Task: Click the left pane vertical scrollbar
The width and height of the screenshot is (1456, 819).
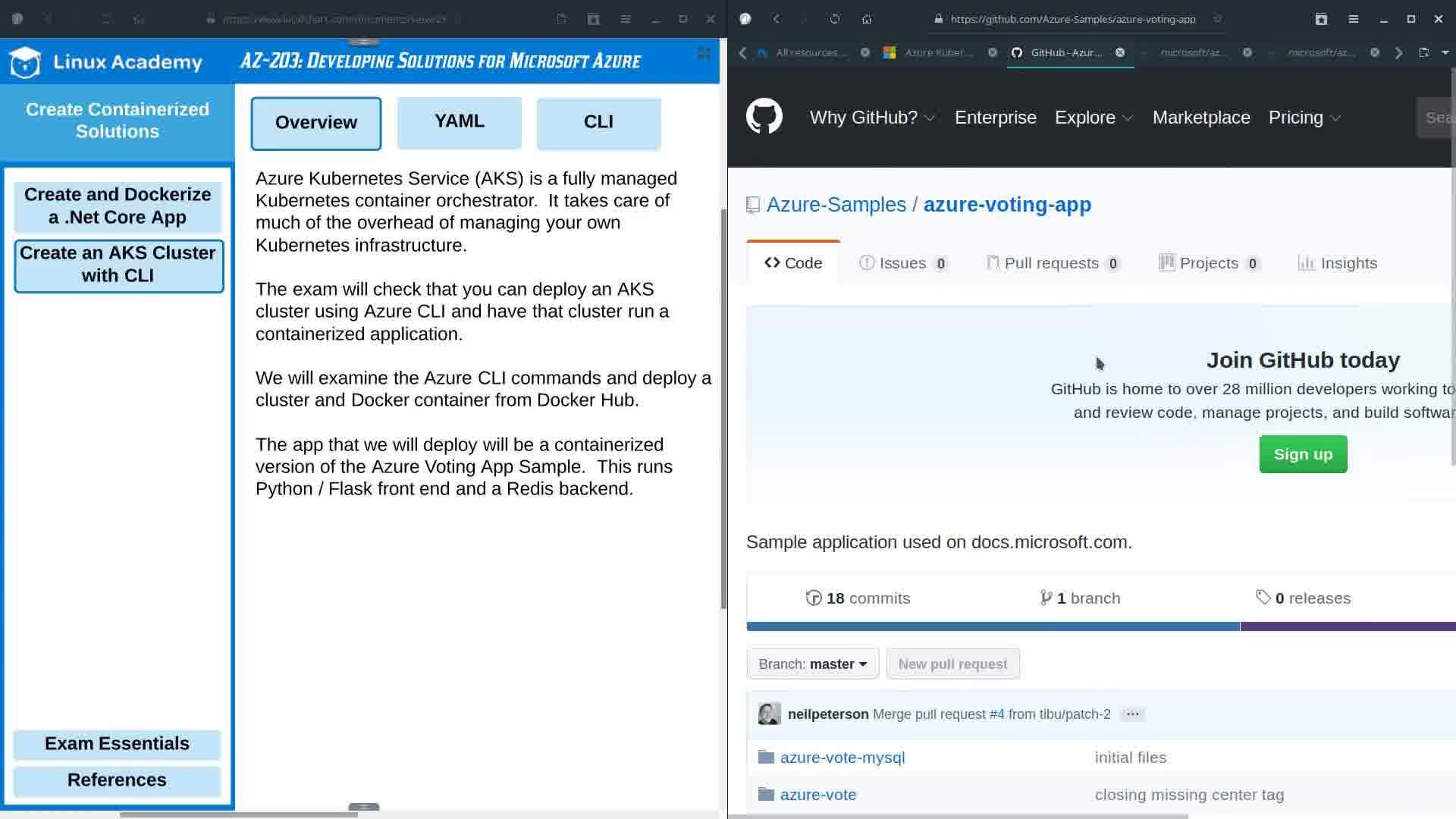Action: pos(723,409)
